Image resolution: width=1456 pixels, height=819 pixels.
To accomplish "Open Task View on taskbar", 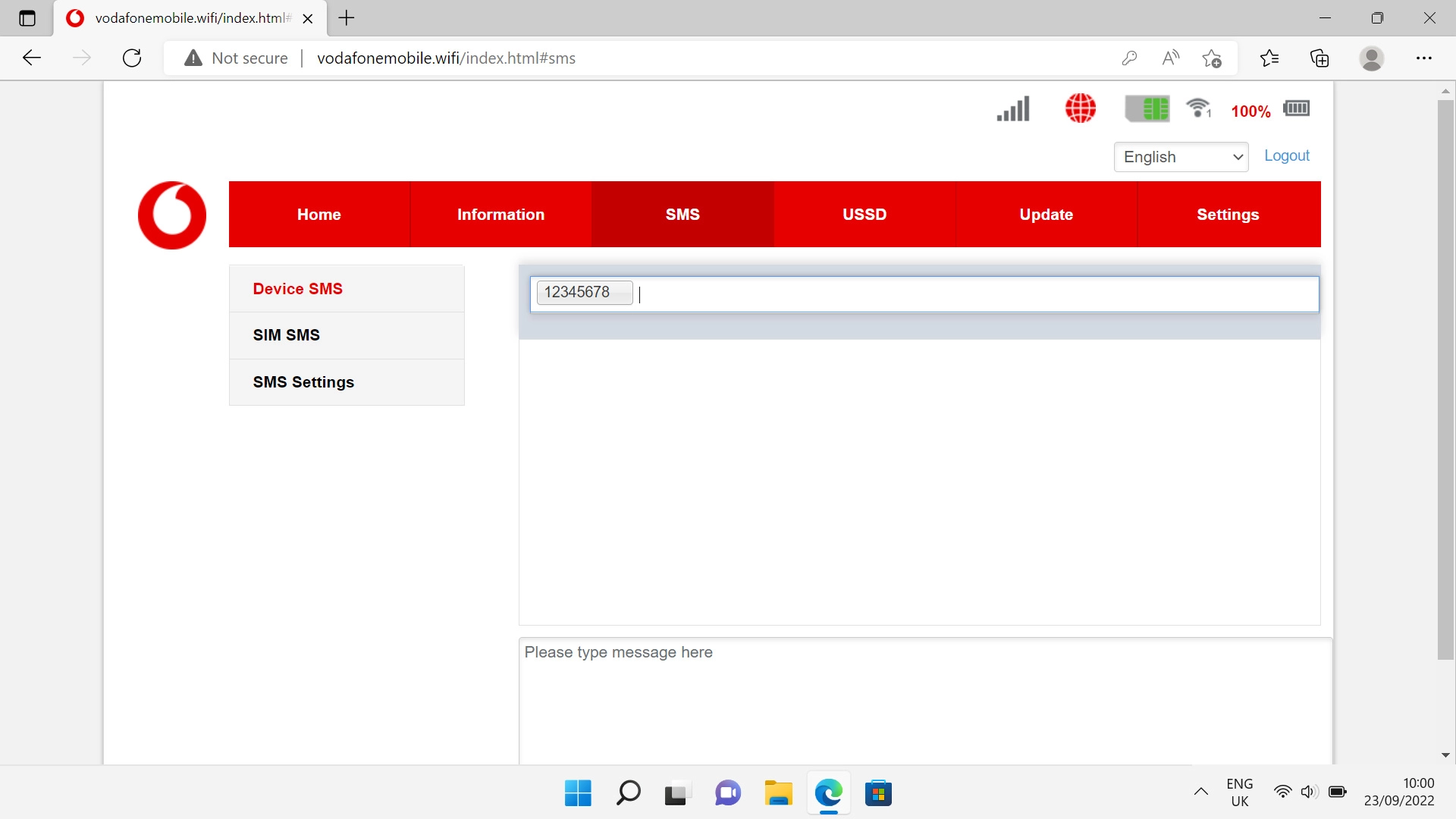I will [678, 793].
